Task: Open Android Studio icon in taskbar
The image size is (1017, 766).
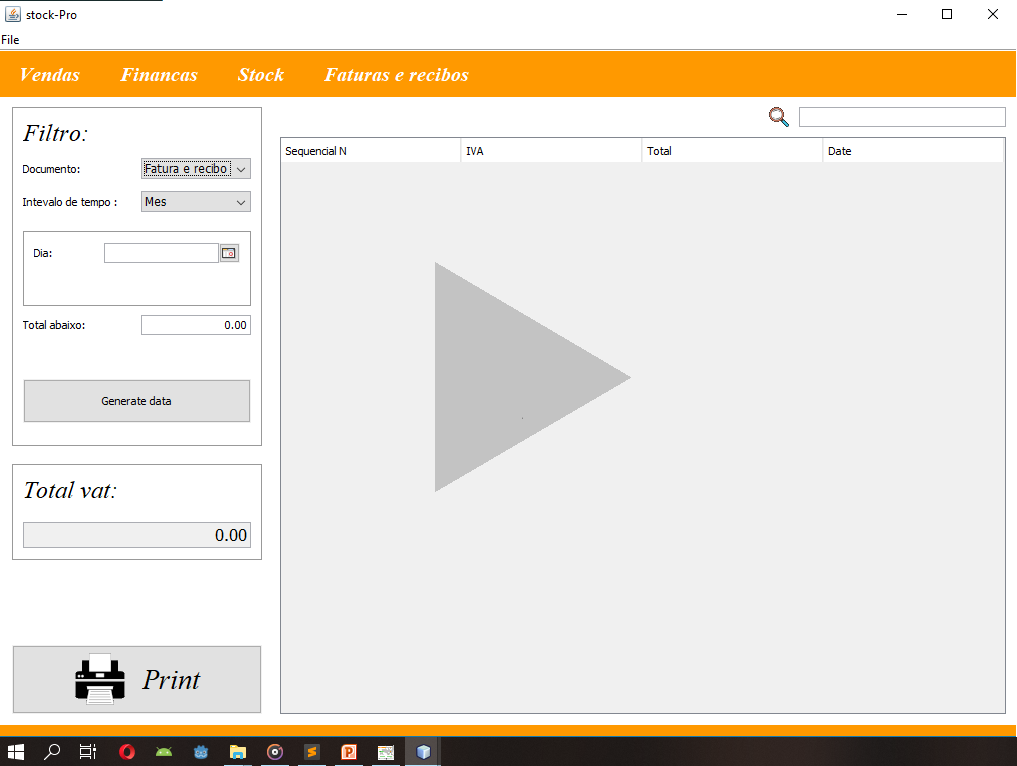Action: point(164,752)
